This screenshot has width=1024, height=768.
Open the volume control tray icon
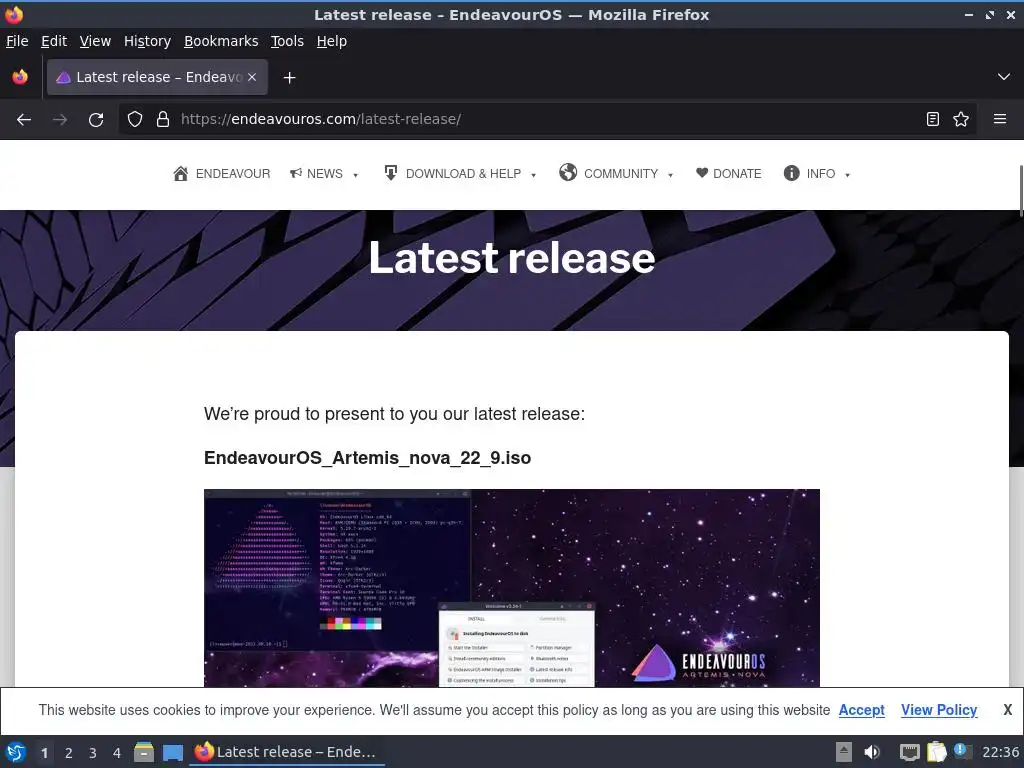tap(872, 752)
